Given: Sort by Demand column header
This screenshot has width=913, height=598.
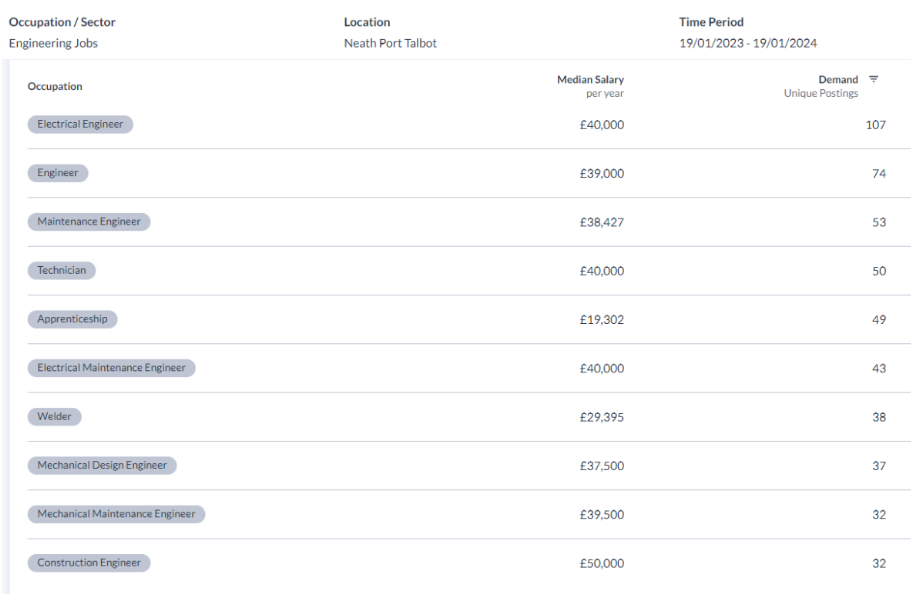Looking at the screenshot, I should 838,79.
